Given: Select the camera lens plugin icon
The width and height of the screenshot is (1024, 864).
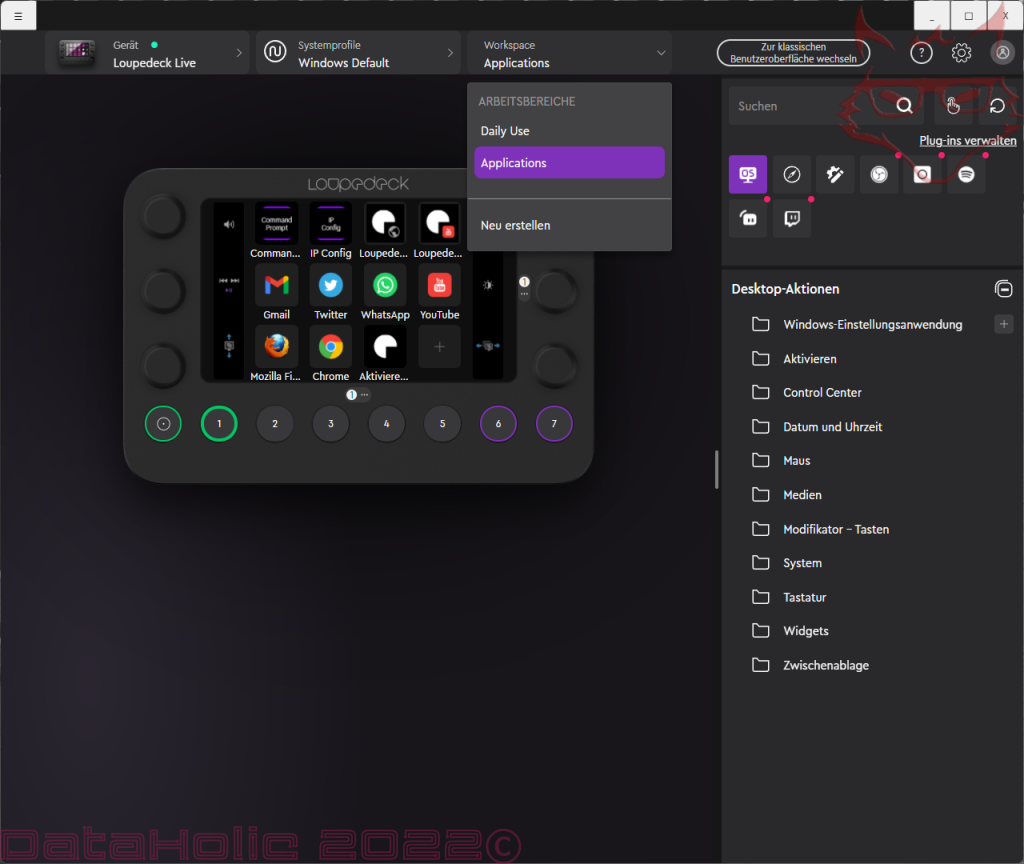Looking at the screenshot, I should click(922, 174).
